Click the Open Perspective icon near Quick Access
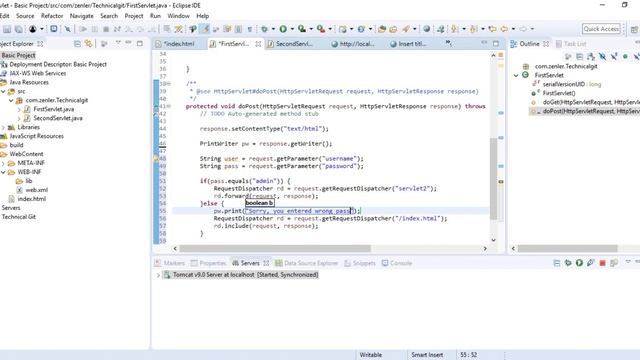This screenshot has height=360, width=640. point(634,29)
